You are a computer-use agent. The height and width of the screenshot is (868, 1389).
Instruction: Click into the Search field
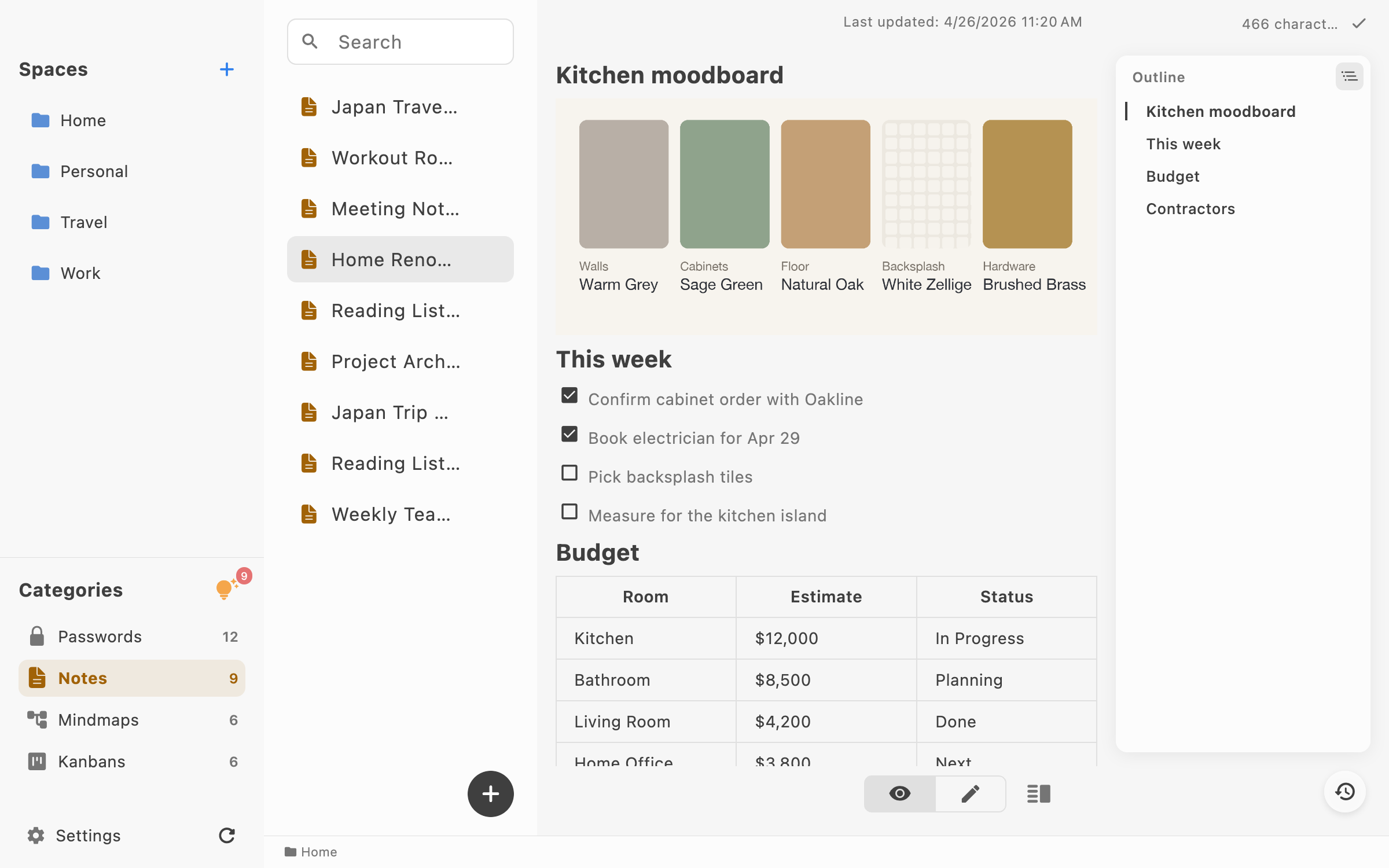[400, 42]
